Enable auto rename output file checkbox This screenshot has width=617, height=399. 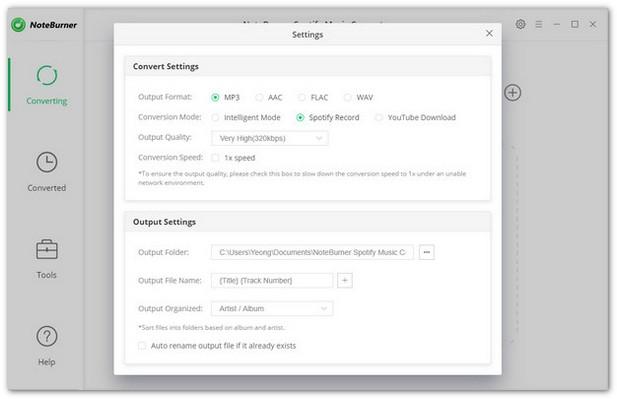(x=142, y=346)
